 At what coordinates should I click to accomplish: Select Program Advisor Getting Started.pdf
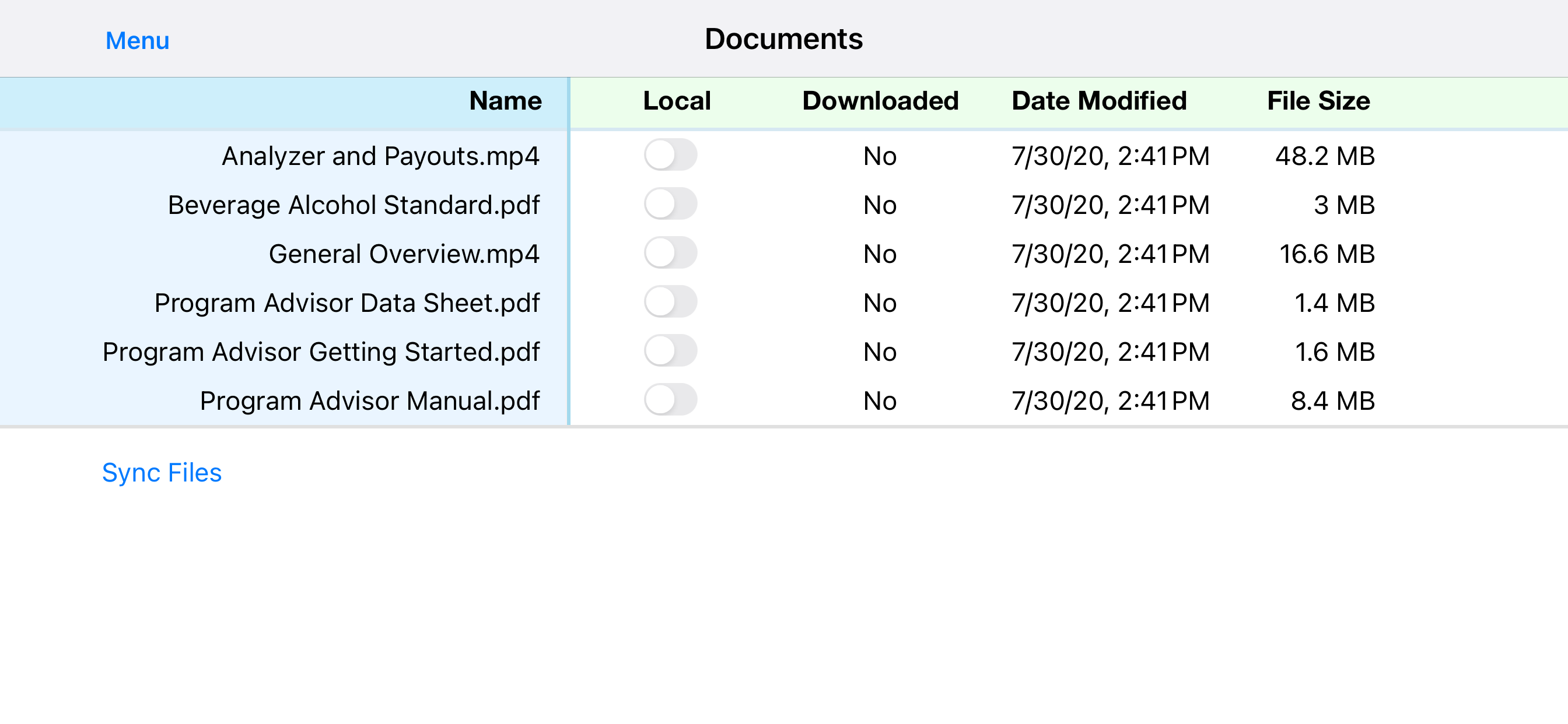click(321, 352)
